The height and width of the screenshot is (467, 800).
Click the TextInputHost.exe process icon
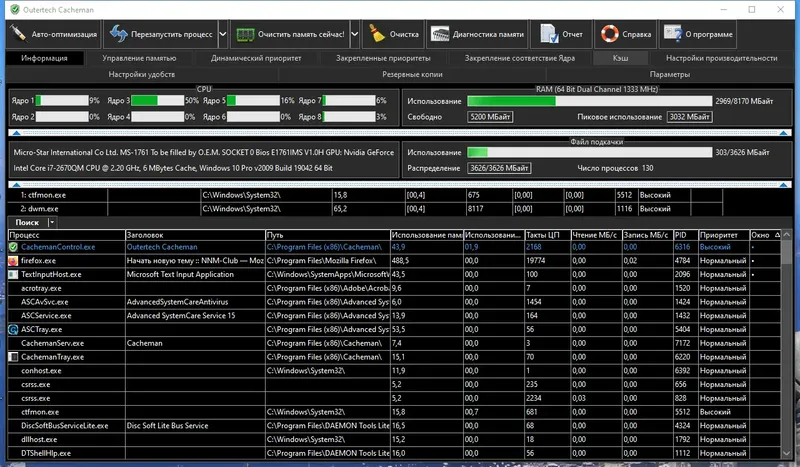pos(13,275)
